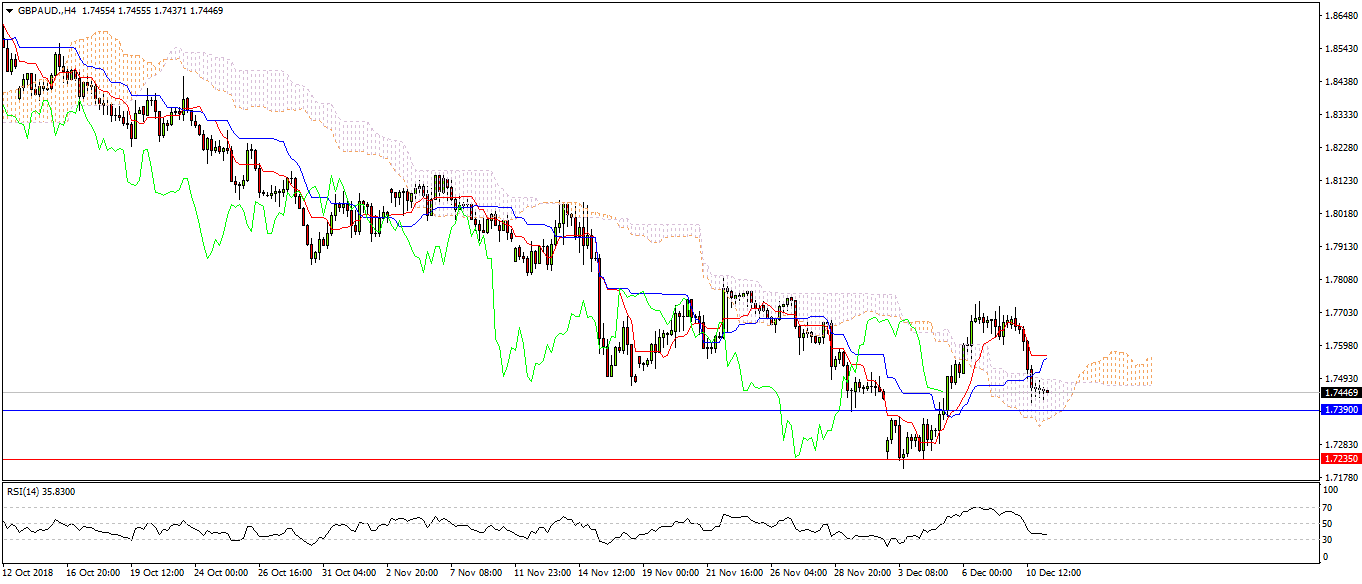Click price scale value 1.82280
1362x584 pixels.
point(1339,148)
